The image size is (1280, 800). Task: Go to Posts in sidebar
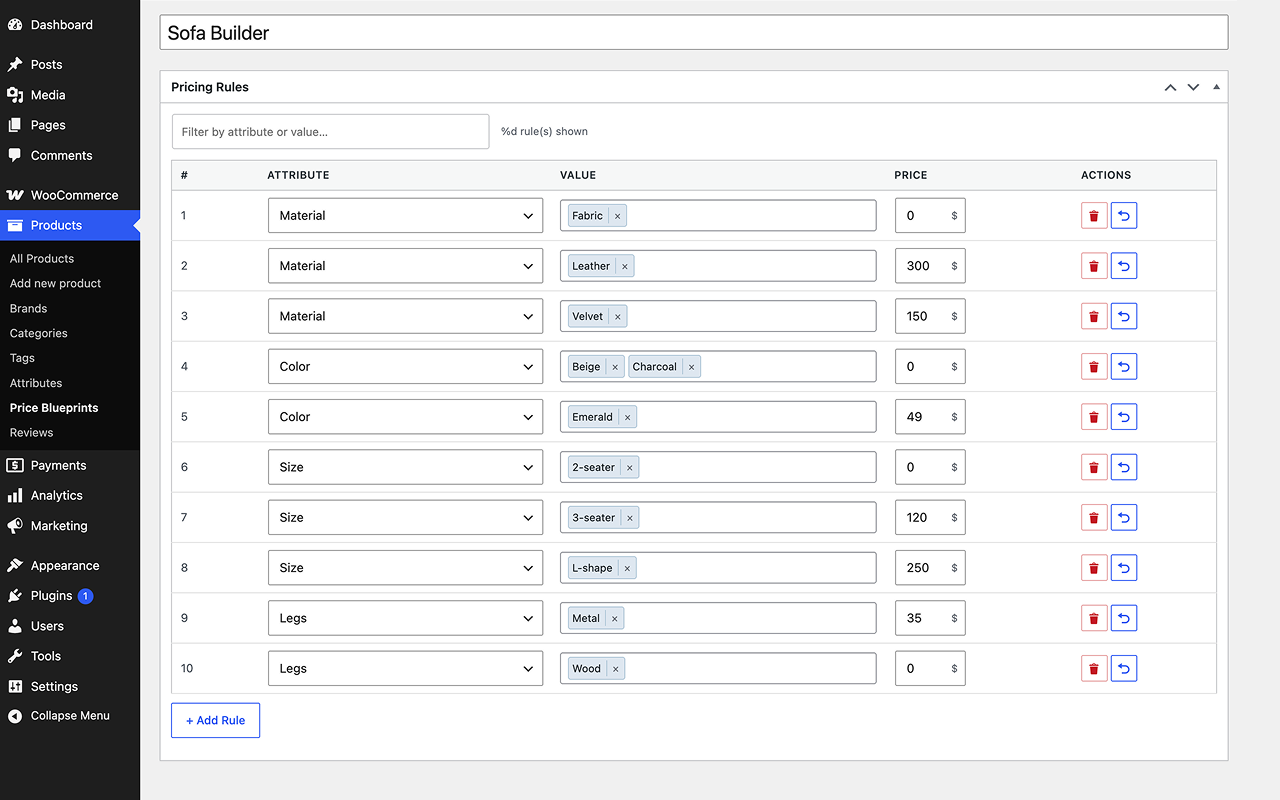click(70, 65)
